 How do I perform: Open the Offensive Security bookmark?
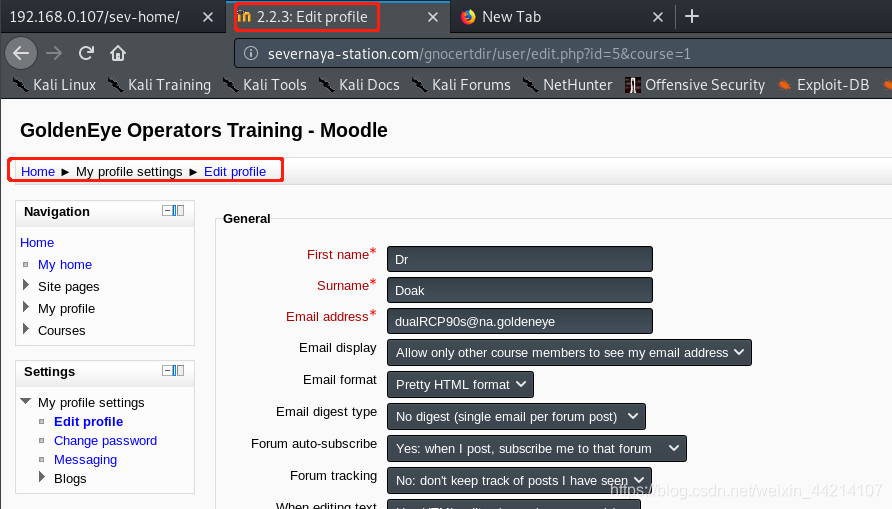coord(695,85)
